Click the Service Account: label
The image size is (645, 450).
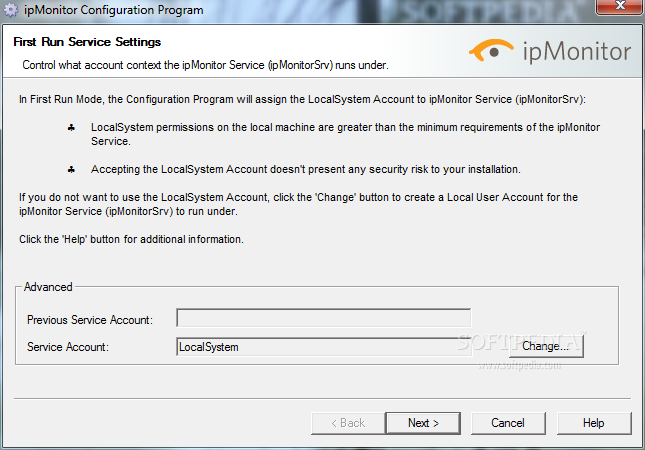point(68,347)
